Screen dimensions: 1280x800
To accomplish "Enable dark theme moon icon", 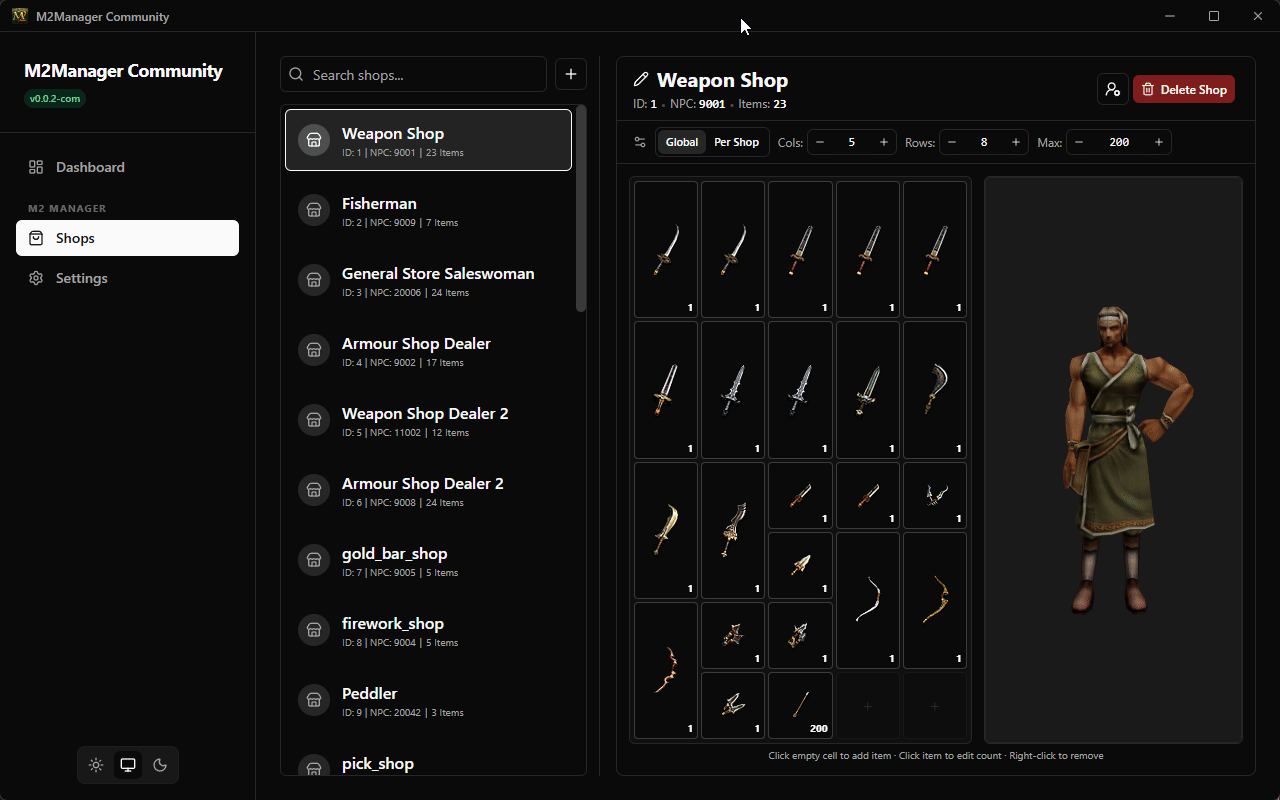I will point(160,765).
